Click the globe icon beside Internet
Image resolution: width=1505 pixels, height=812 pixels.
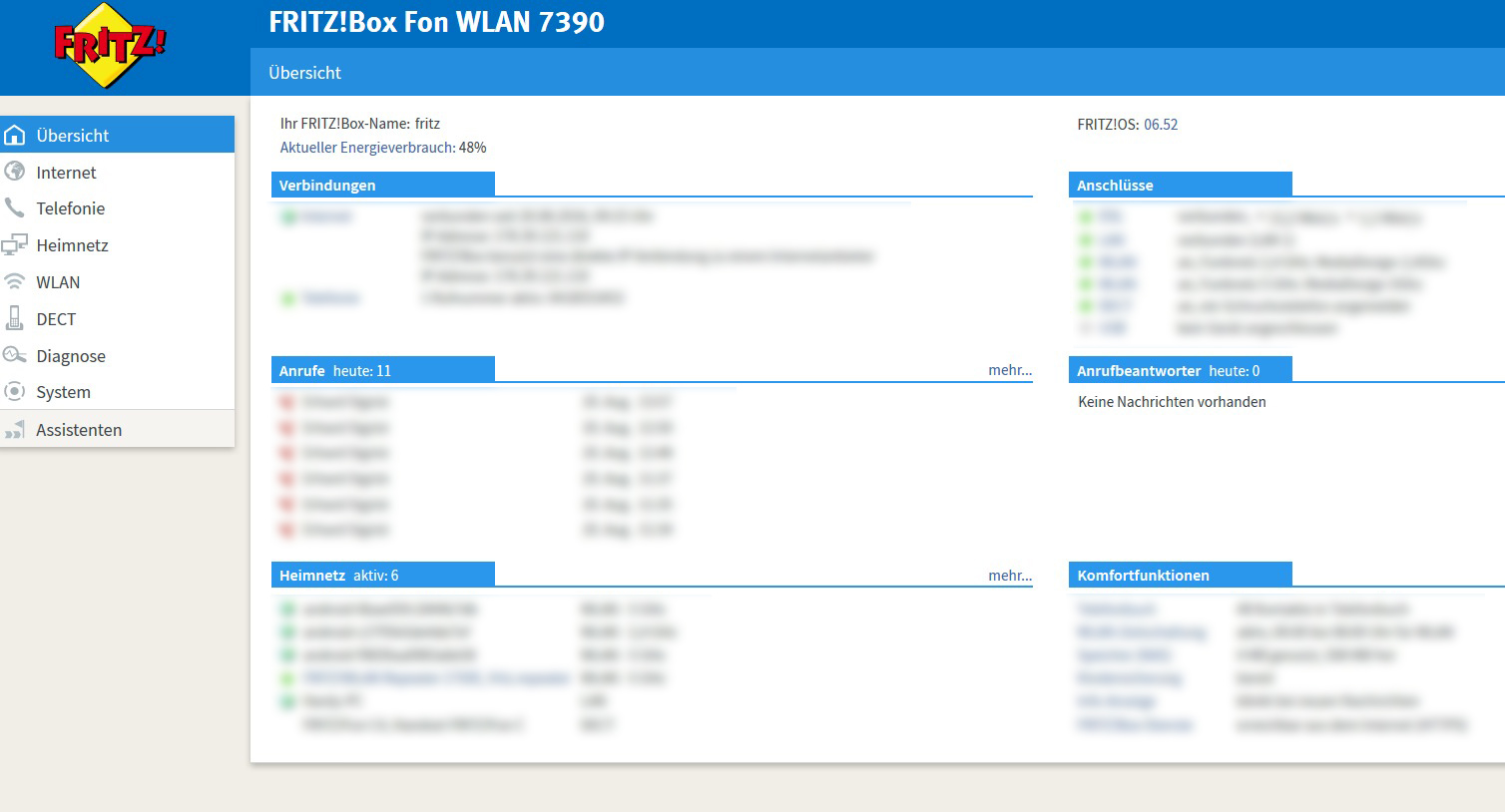point(15,172)
